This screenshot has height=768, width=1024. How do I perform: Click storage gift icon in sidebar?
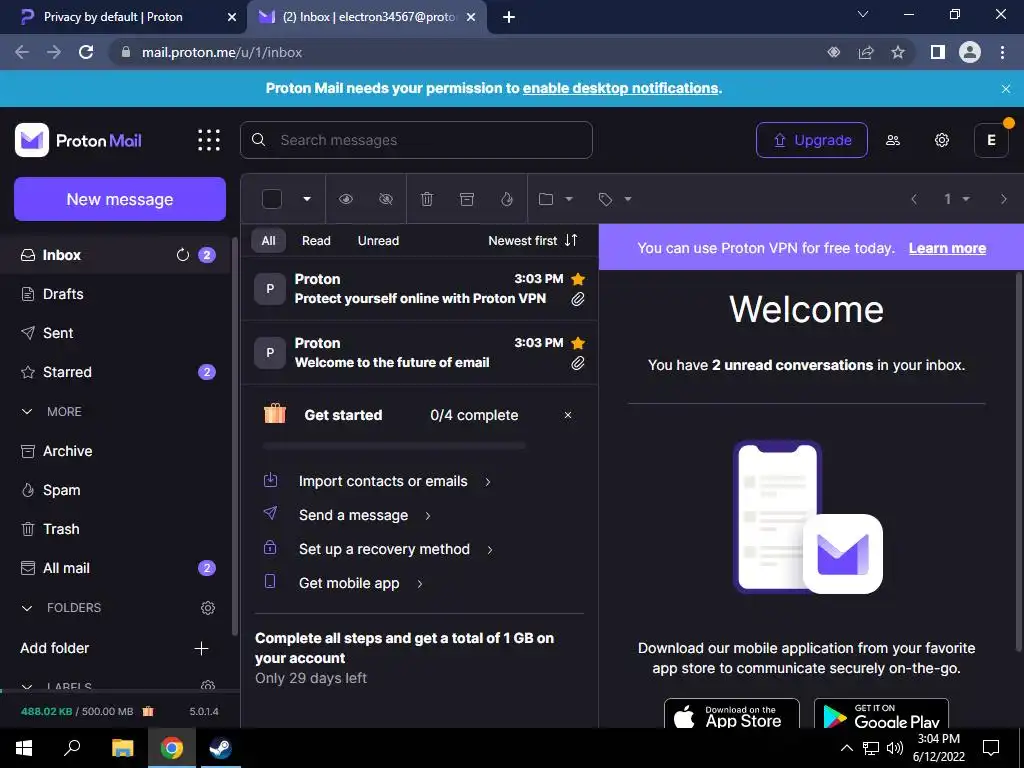pos(148,711)
